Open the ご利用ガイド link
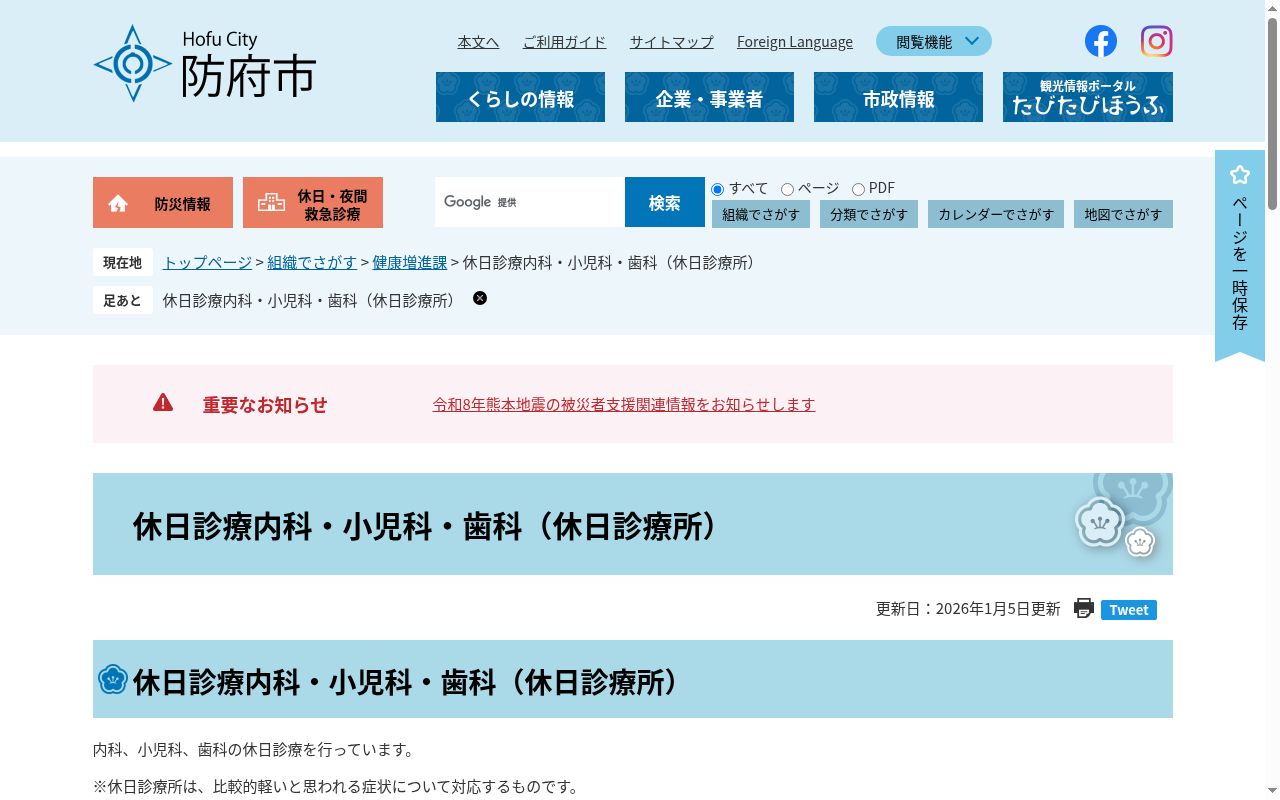This screenshot has width=1280, height=800. click(x=564, y=42)
